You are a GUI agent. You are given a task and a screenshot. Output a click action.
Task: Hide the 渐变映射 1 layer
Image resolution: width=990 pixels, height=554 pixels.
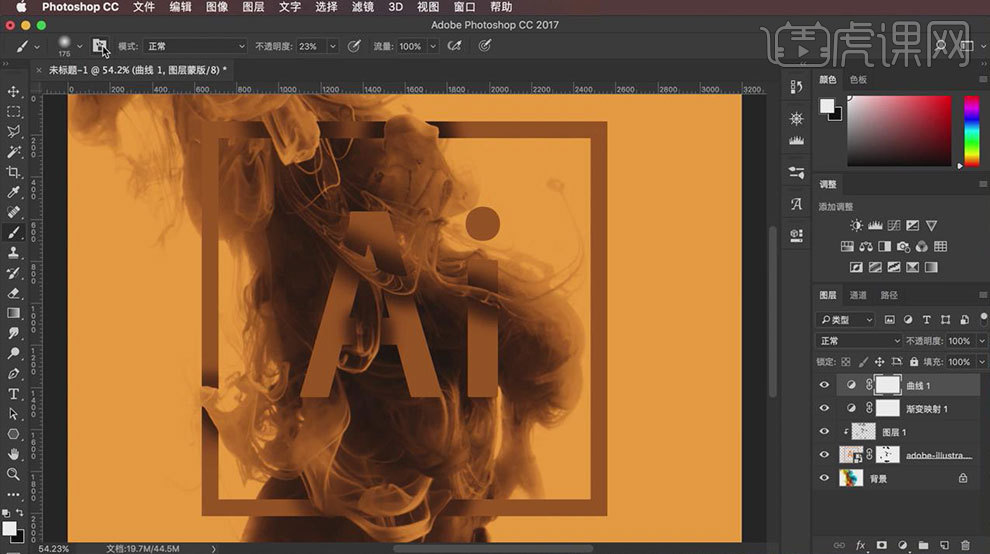[x=825, y=408]
